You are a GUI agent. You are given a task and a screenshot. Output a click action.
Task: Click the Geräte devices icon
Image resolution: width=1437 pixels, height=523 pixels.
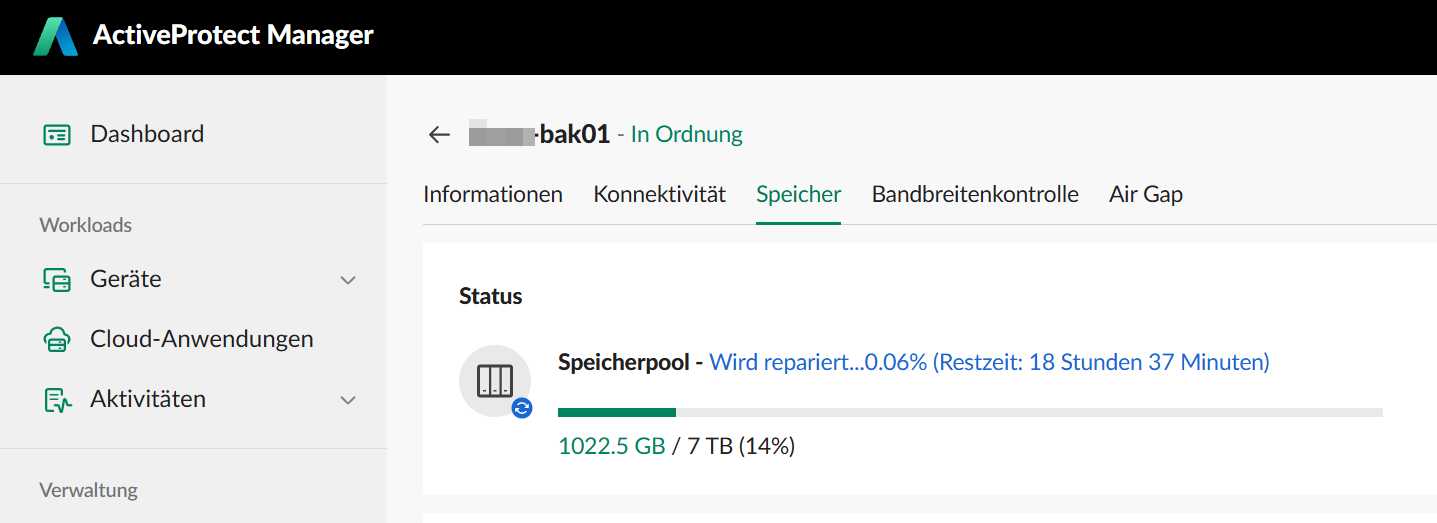point(57,279)
